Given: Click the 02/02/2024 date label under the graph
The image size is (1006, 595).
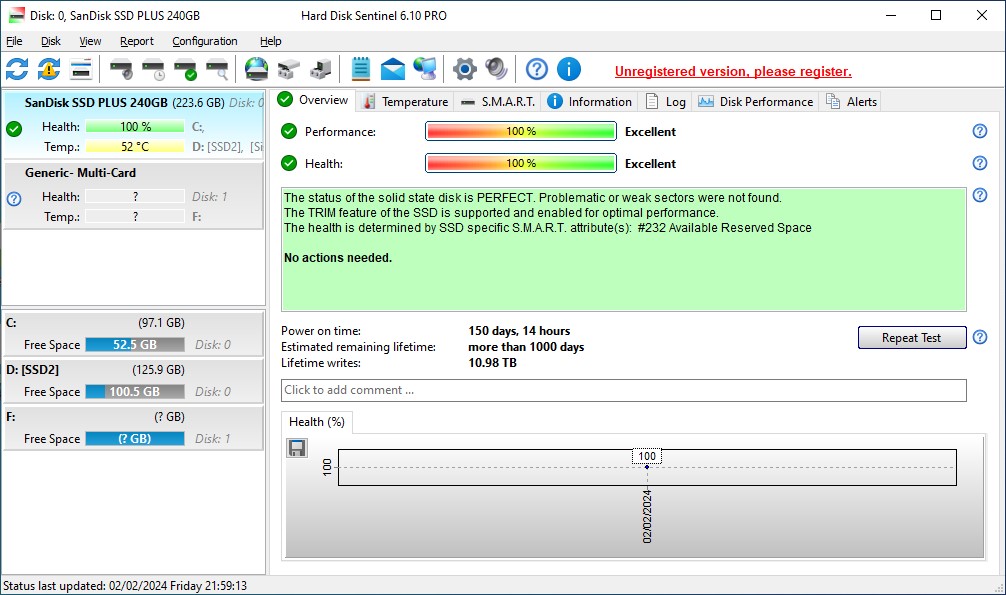Looking at the screenshot, I should 647,516.
